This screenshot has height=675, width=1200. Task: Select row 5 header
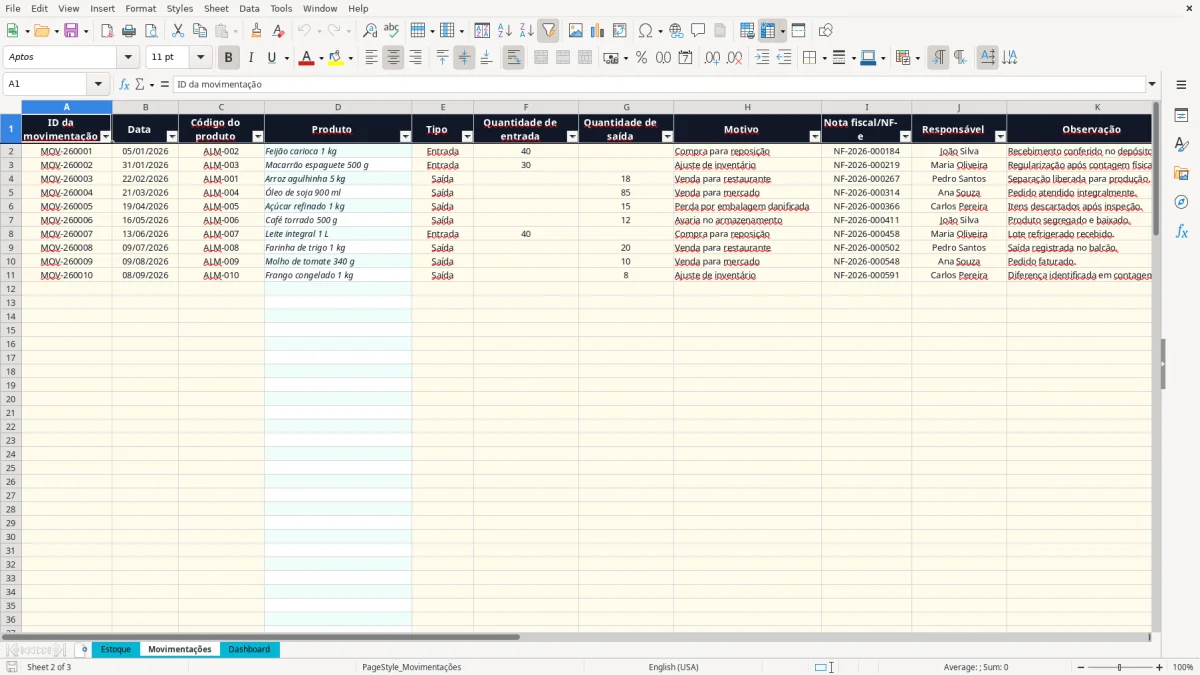pyautogui.click(x=10, y=192)
